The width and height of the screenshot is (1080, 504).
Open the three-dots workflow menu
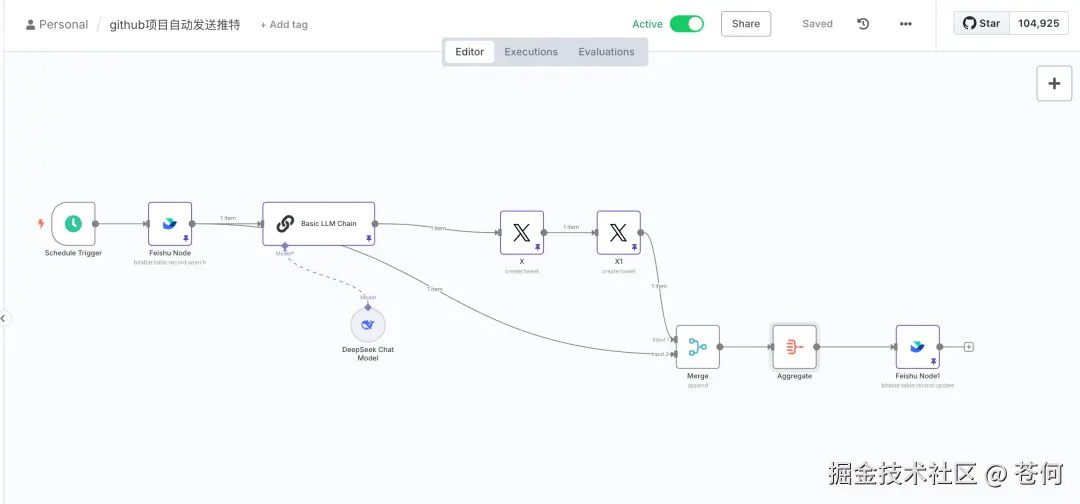[906, 24]
